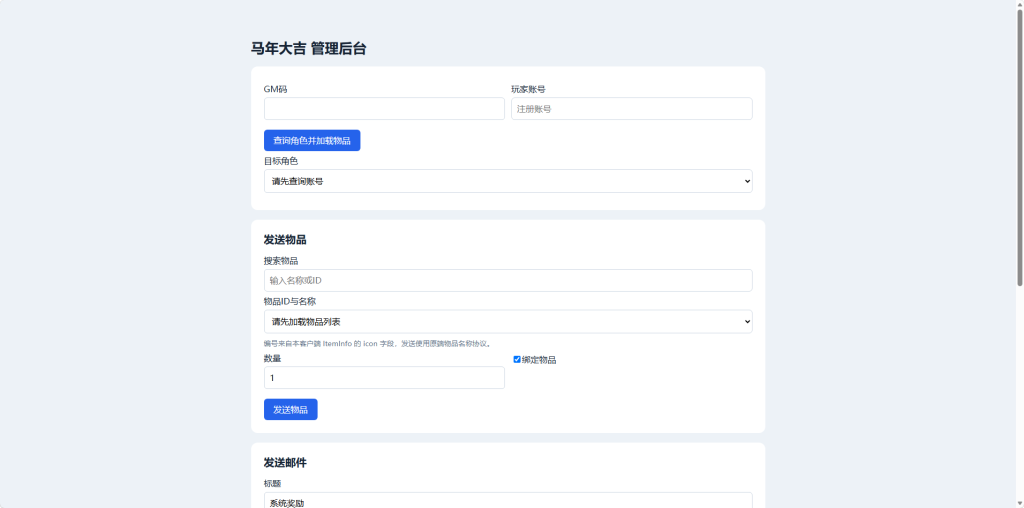The height and width of the screenshot is (508, 1024).
Task: Click the 目标角色 label
Action: pyautogui.click(x=281, y=161)
